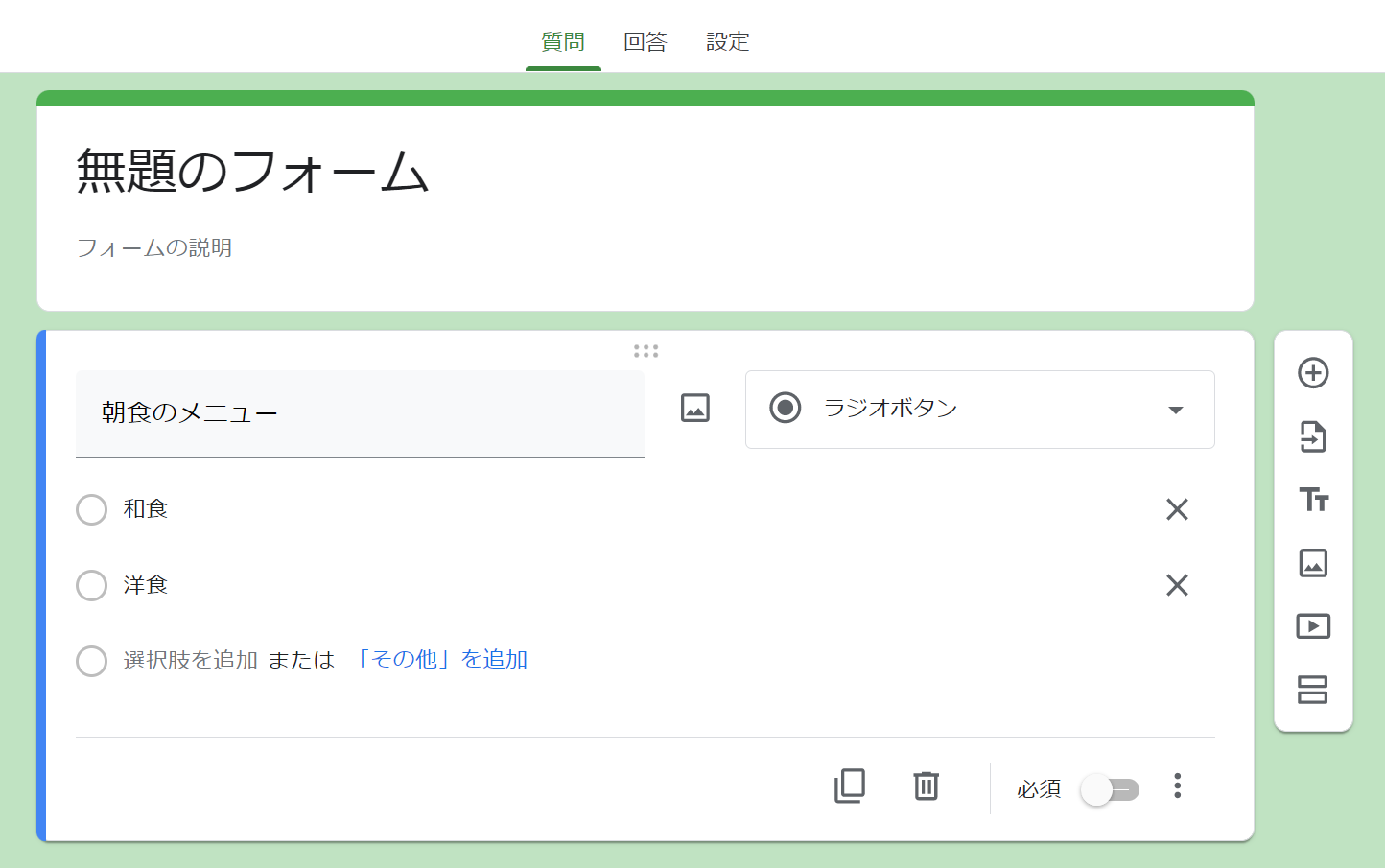Viewport: 1385px width, 868px height.
Task: Add a video from the side toolbar
Action: point(1313,626)
